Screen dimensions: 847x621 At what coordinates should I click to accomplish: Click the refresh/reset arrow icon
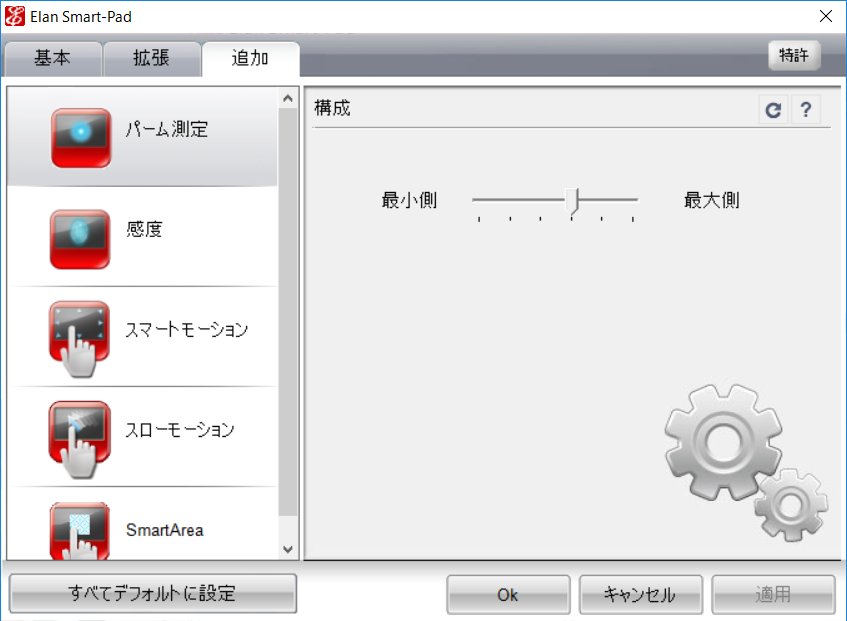pyautogui.click(x=774, y=110)
